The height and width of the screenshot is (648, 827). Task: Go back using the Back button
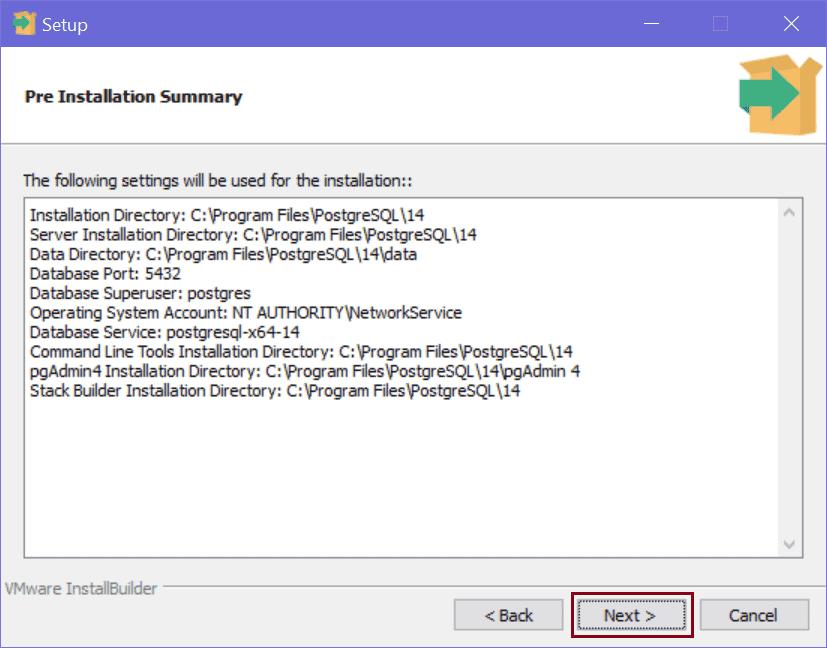(509, 615)
